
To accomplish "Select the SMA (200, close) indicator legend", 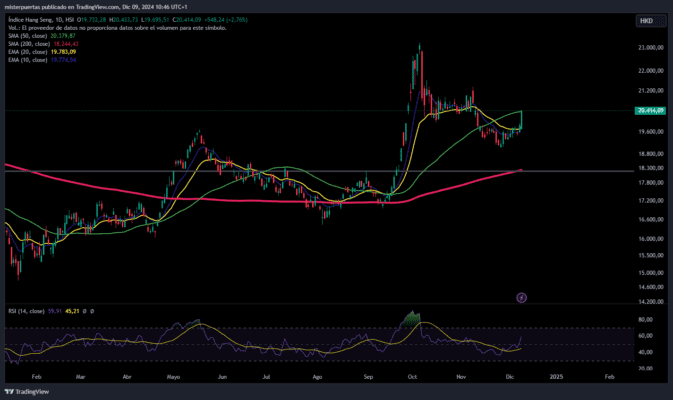I will click(43, 44).
